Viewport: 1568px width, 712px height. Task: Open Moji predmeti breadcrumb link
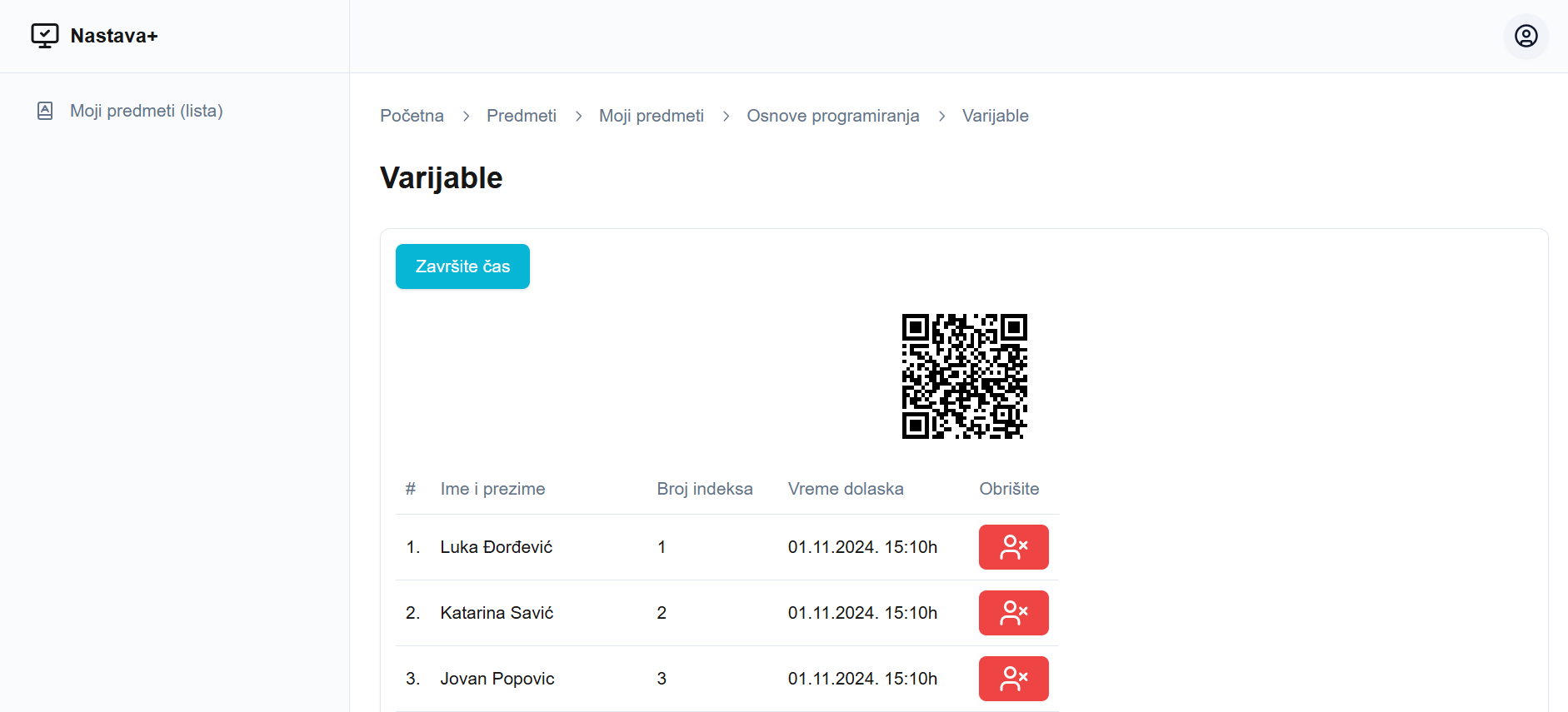pyautogui.click(x=651, y=116)
